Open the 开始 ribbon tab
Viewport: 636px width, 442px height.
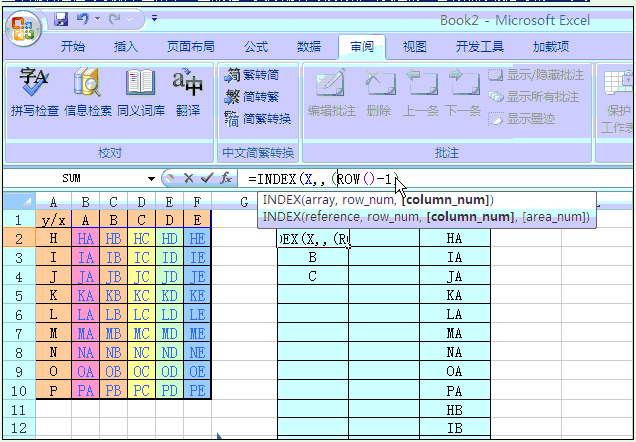click(x=73, y=47)
